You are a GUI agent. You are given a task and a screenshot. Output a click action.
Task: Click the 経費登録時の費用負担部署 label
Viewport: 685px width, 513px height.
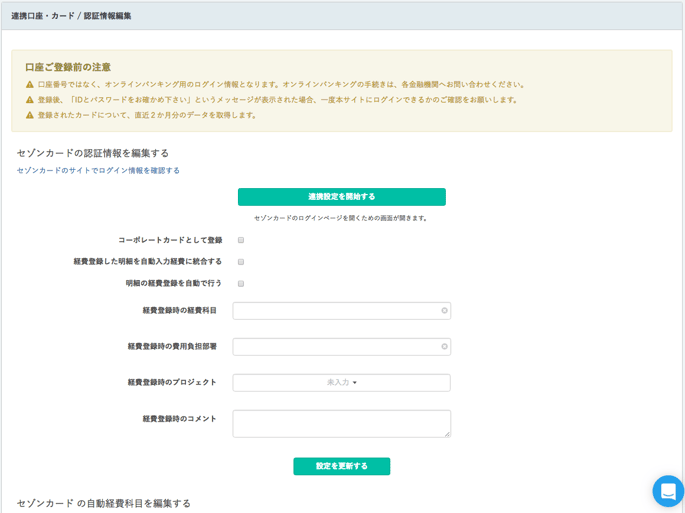coord(172,346)
